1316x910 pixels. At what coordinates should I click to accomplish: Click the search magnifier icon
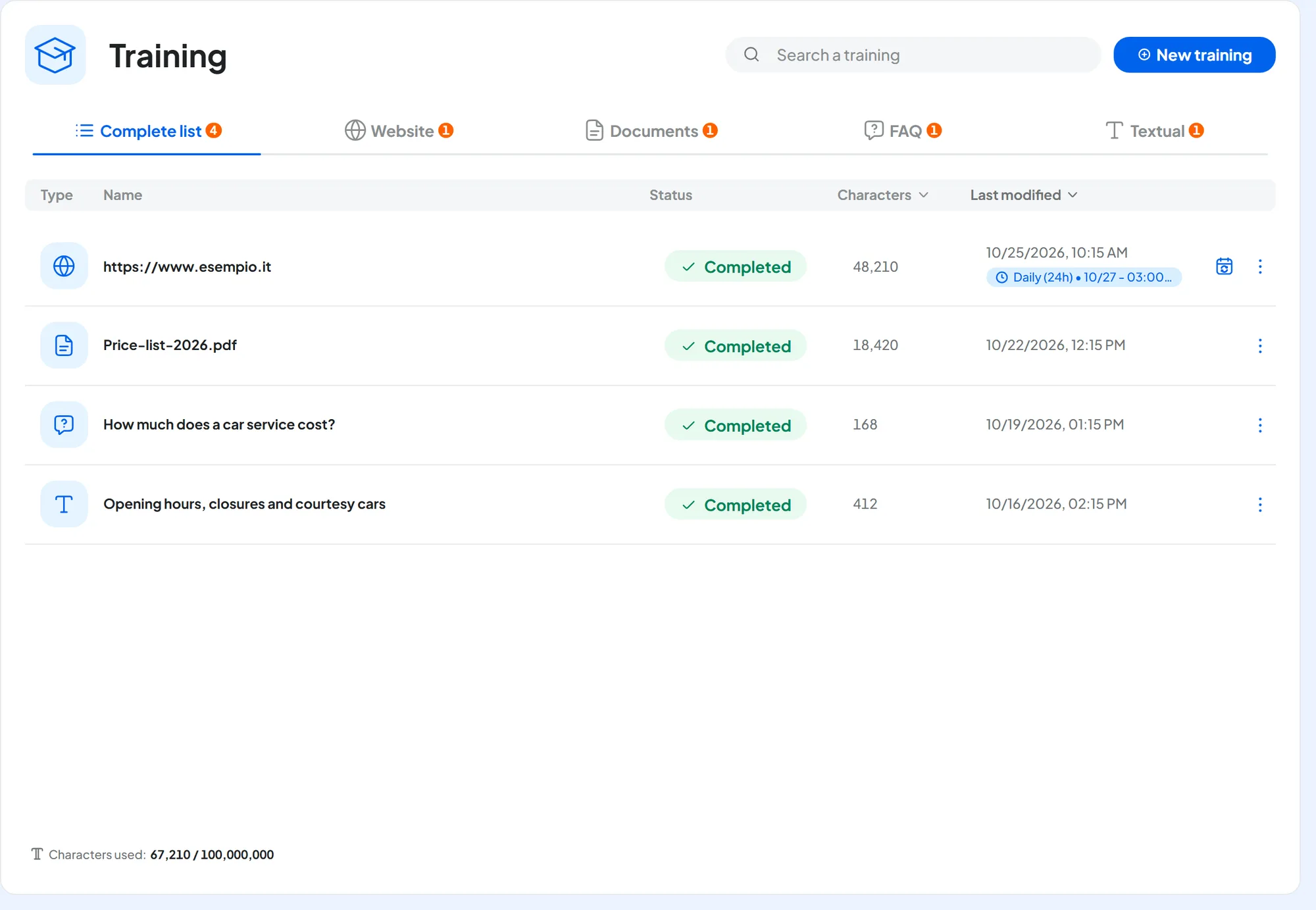click(x=751, y=55)
